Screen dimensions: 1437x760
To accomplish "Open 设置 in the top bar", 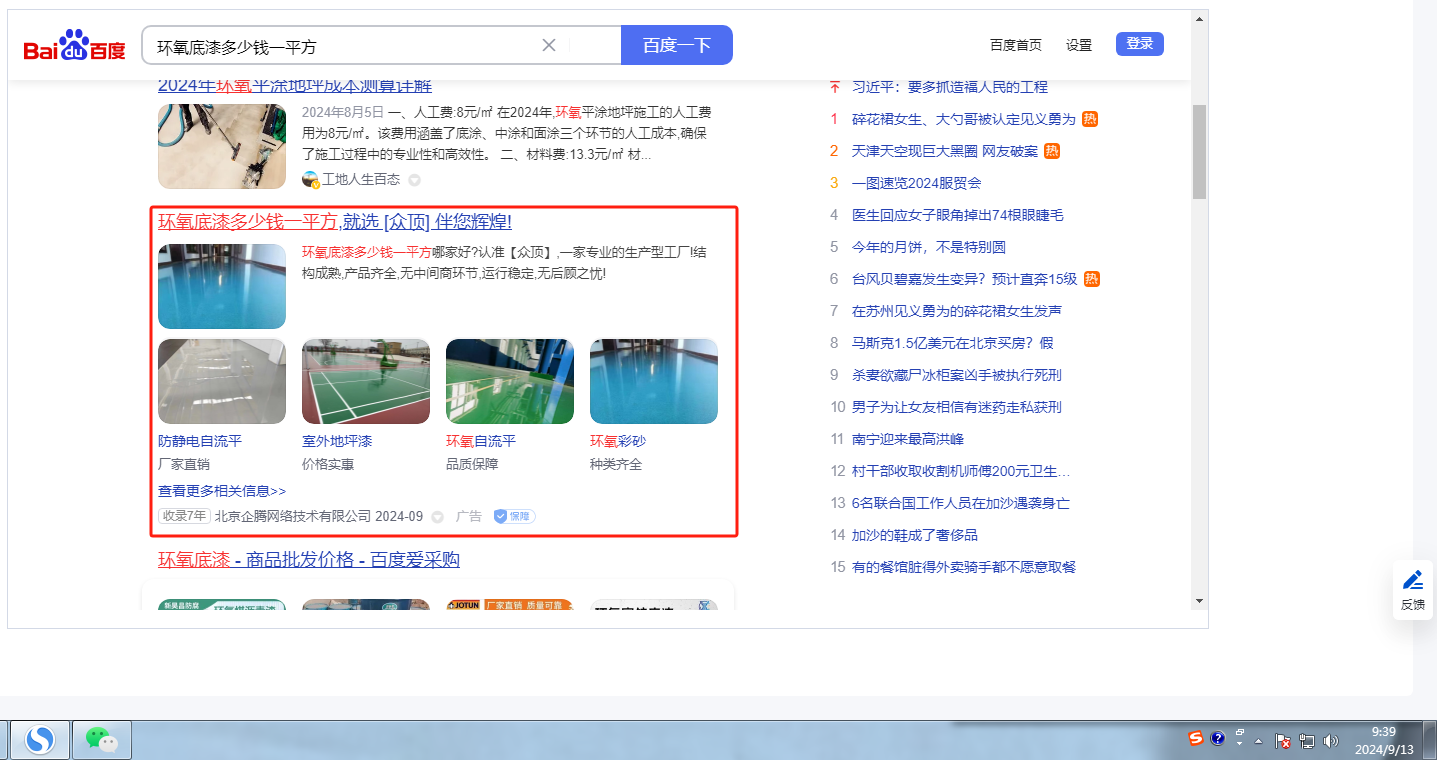I will 1079,45.
